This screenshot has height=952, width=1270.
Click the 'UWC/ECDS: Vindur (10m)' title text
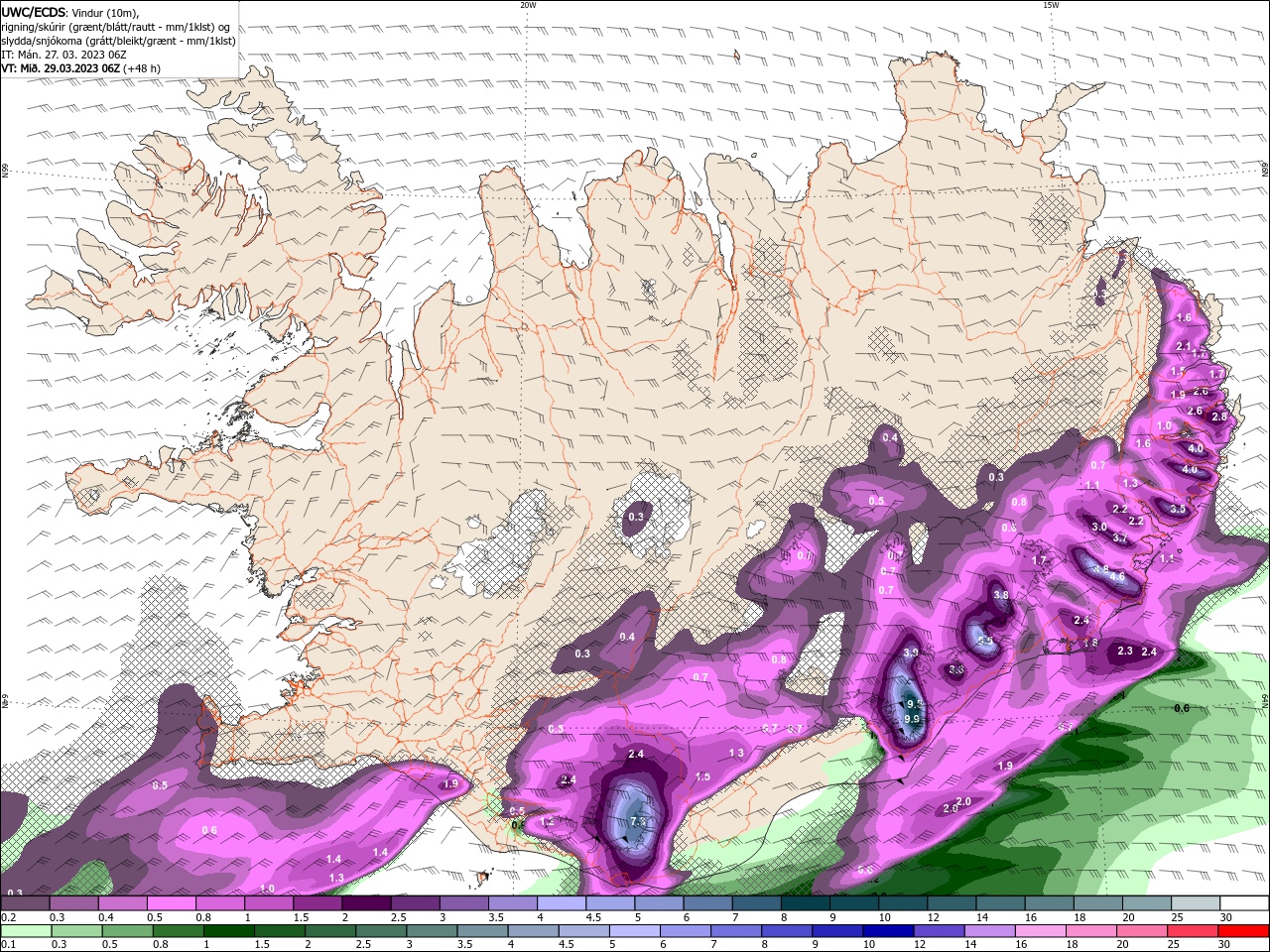[70, 12]
